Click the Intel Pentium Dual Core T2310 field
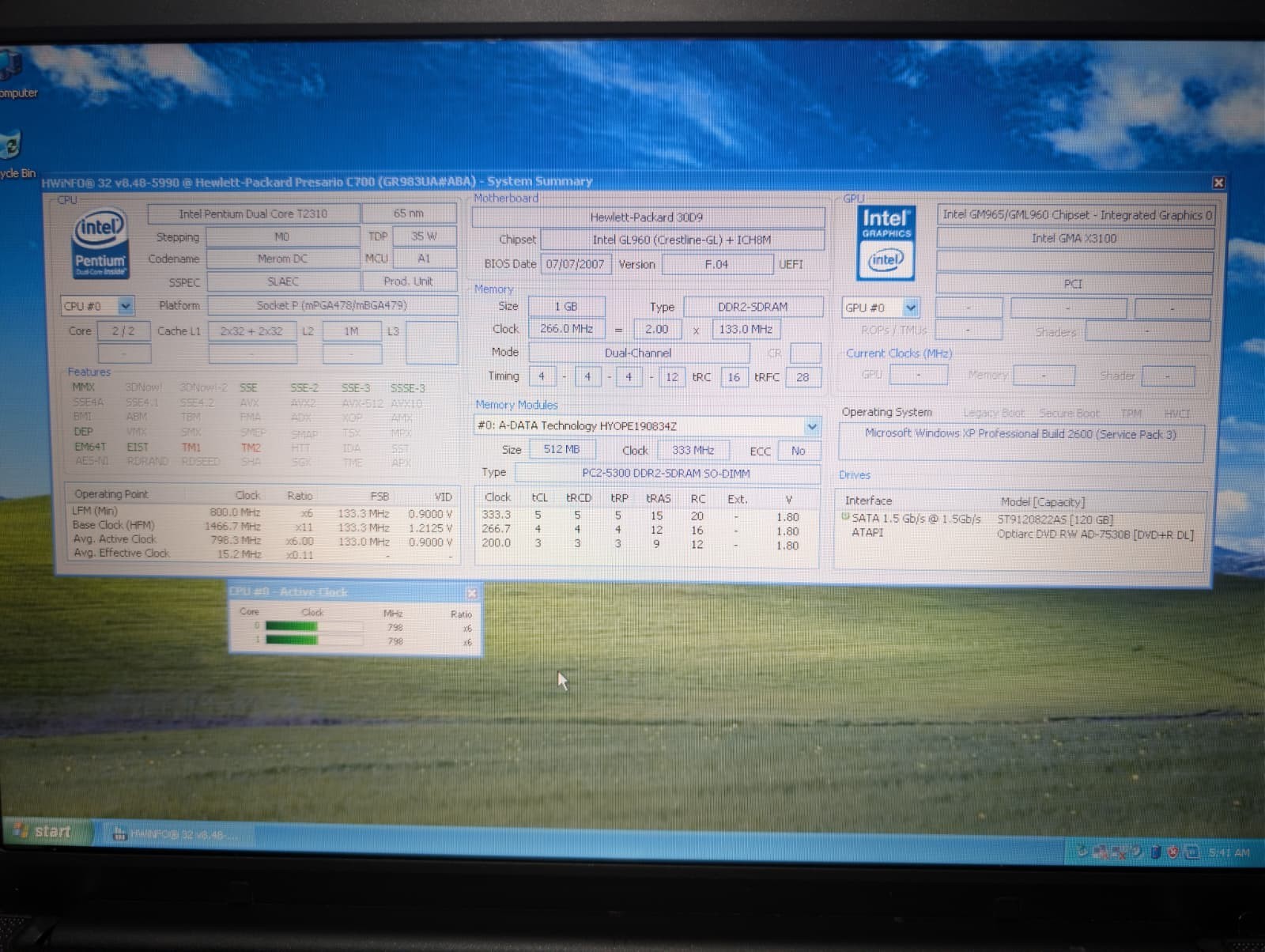 tap(253, 213)
